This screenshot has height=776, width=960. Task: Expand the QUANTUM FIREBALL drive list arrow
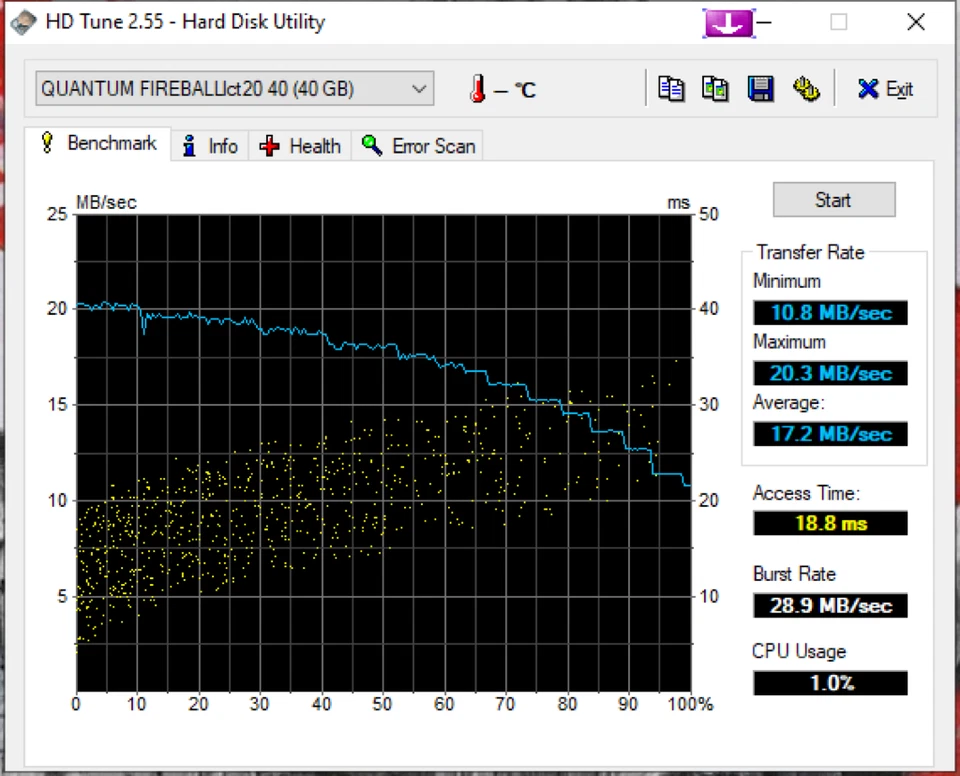419,88
